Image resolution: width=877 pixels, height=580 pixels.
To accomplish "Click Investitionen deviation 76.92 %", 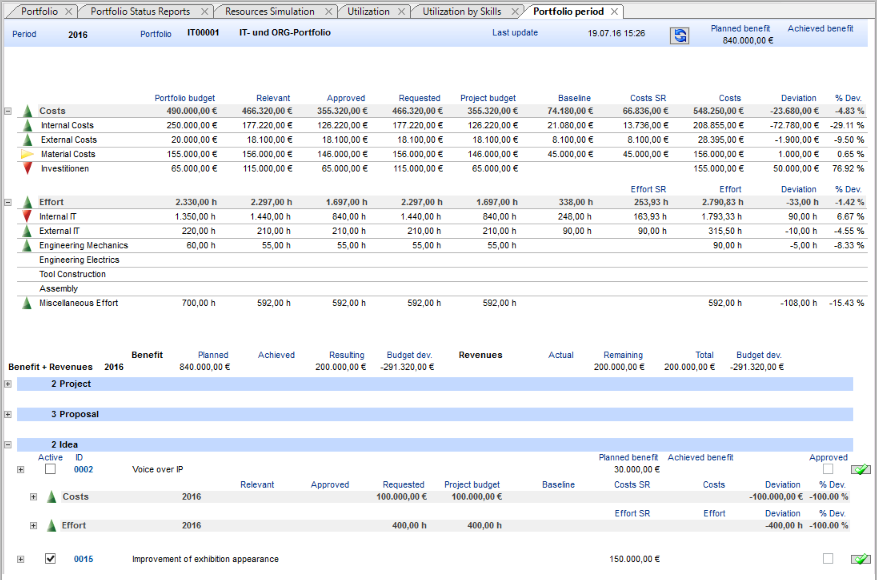I will [x=848, y=168].
